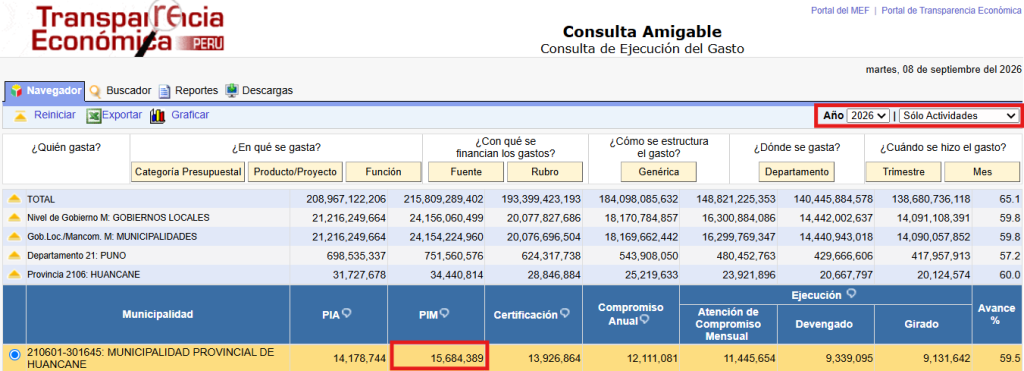Image resolution: width=1024 pixels, height=371 pixels.
Task: Select the Municipalidad Provincial de Huancane radio button
Action: (14, 355)
